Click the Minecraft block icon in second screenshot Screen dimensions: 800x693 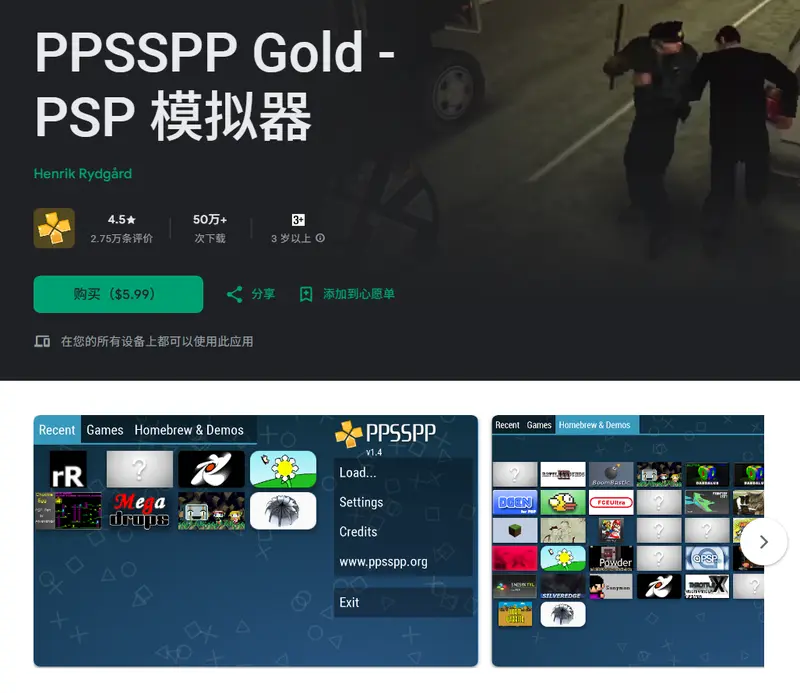(515, 530)
